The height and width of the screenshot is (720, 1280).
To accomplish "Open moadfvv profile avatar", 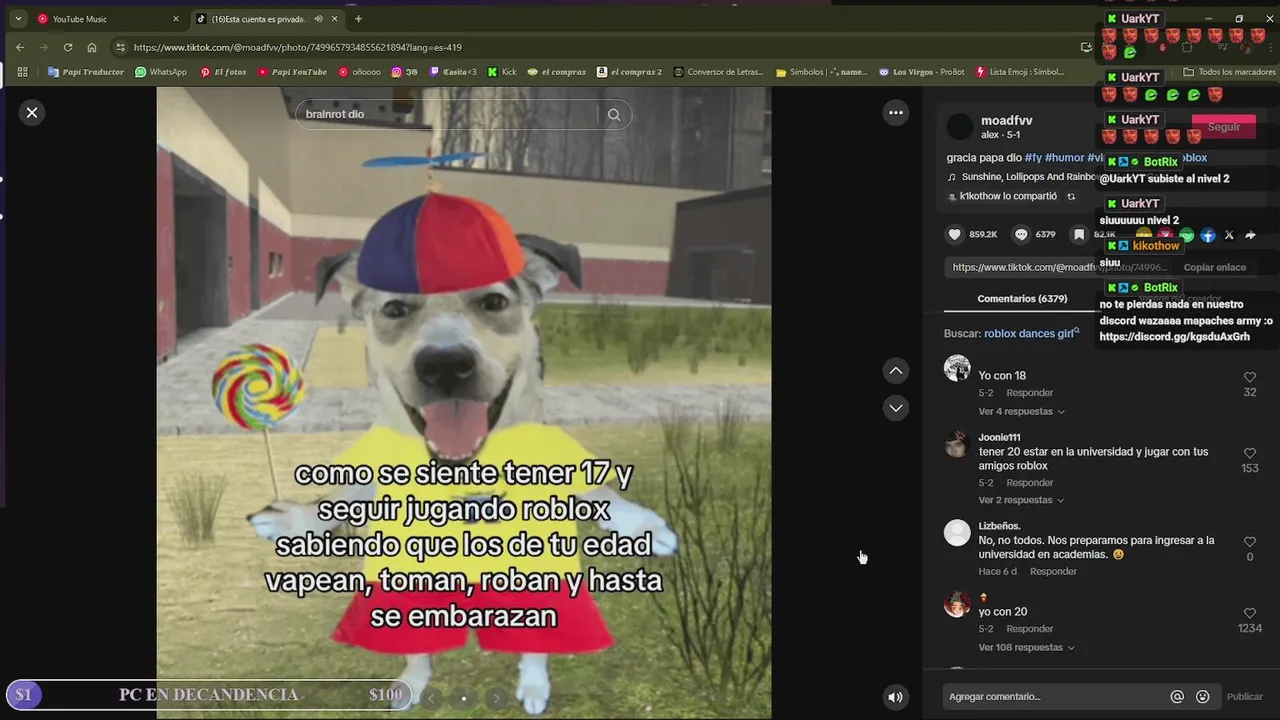I will pyautogui.click(x=960, y=127).
